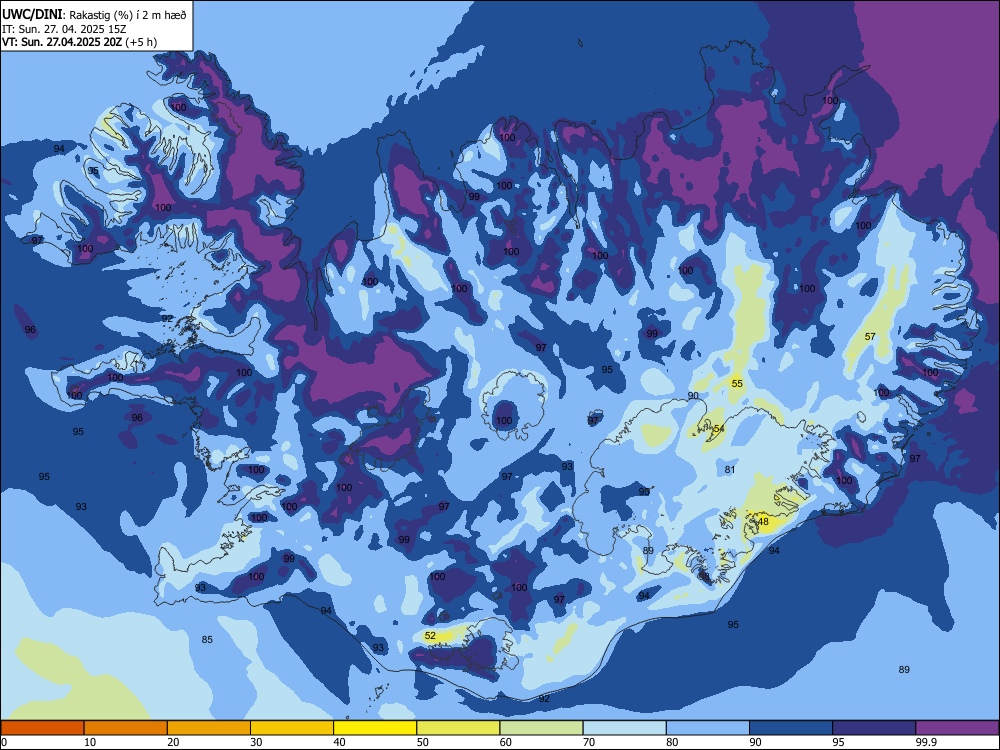Screen dimensions: 1000x750
Task: Click the medium blue 80–90 legend swatch
Action: pyautogui.click(x=708, y=728)
